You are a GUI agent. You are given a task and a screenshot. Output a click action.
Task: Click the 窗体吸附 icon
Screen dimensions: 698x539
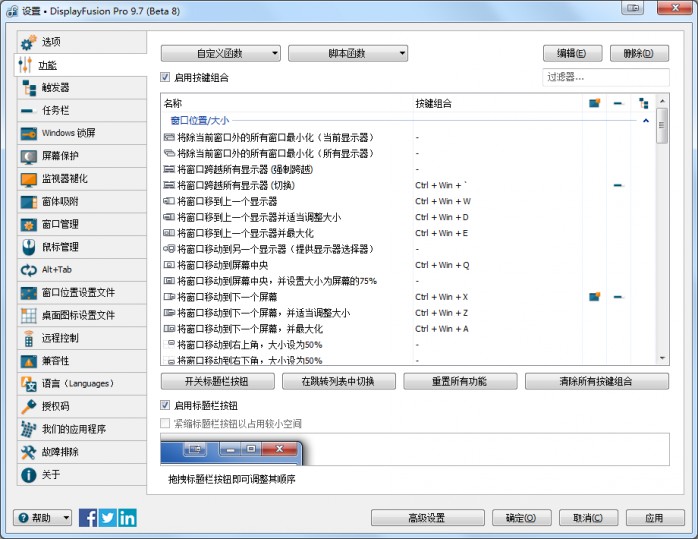(28, 202)
